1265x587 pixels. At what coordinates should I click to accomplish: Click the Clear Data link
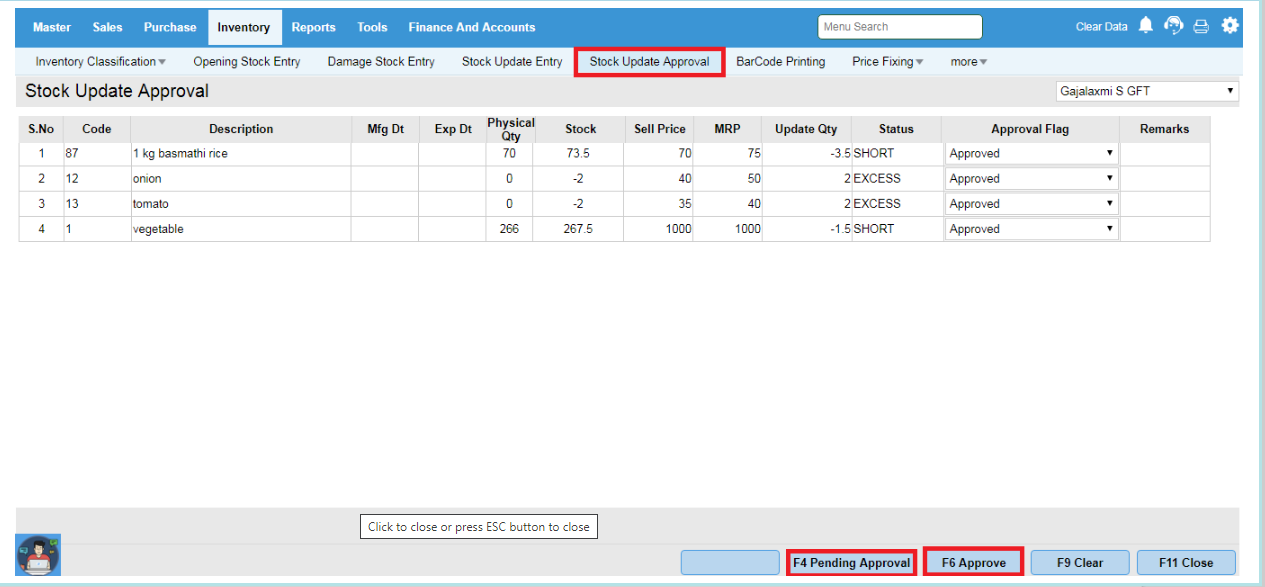[x=1101, y=27]
